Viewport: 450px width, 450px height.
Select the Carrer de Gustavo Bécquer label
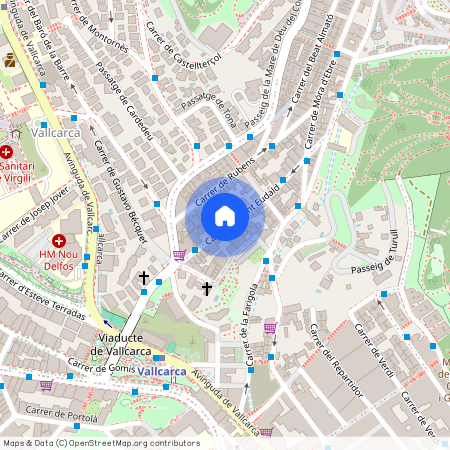(x=120, y=192)
